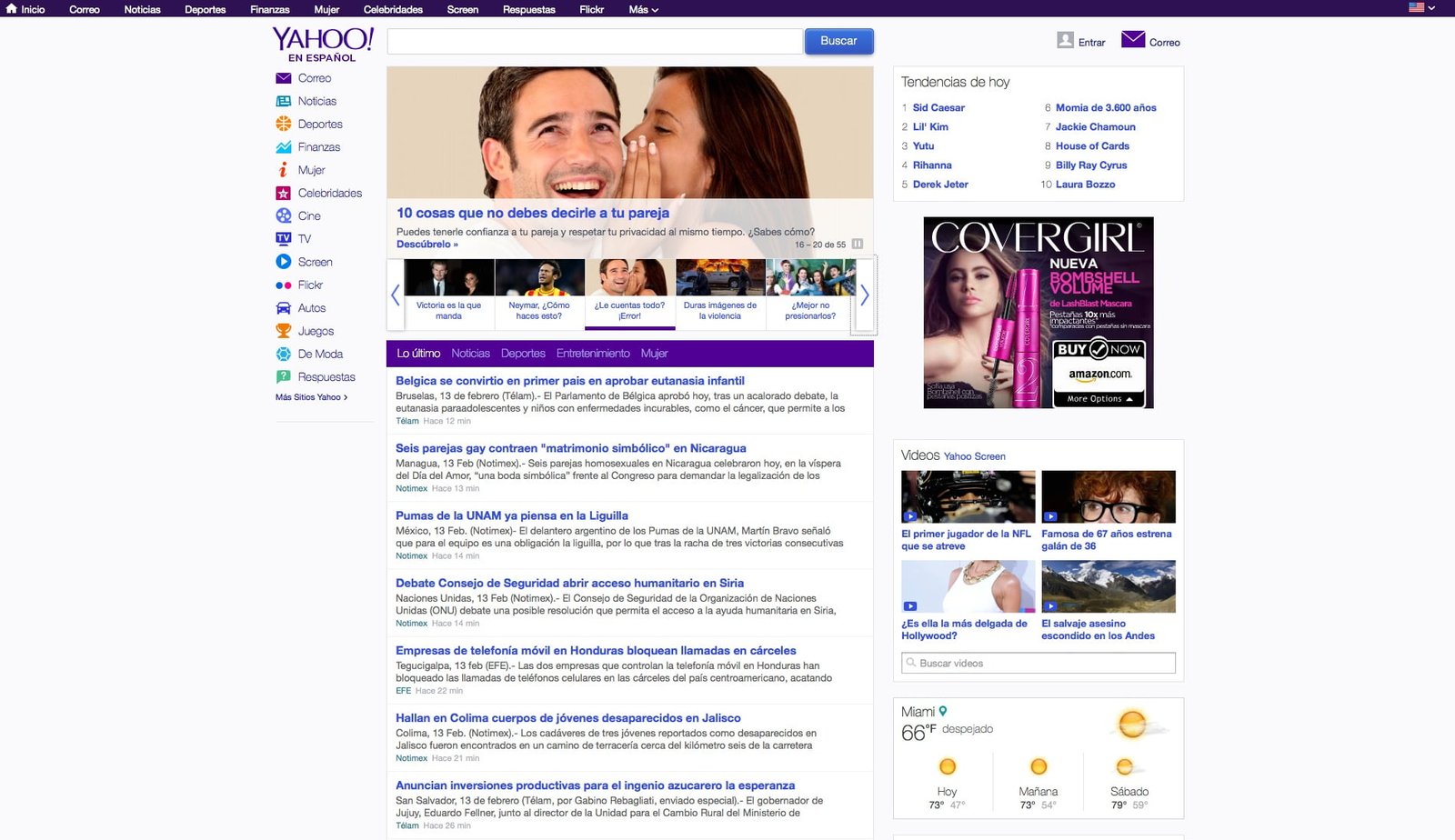Click the Yahoo en Español logo
Image resolution: width=1455 pixels, height=840 pixels.
coord(323,45)
